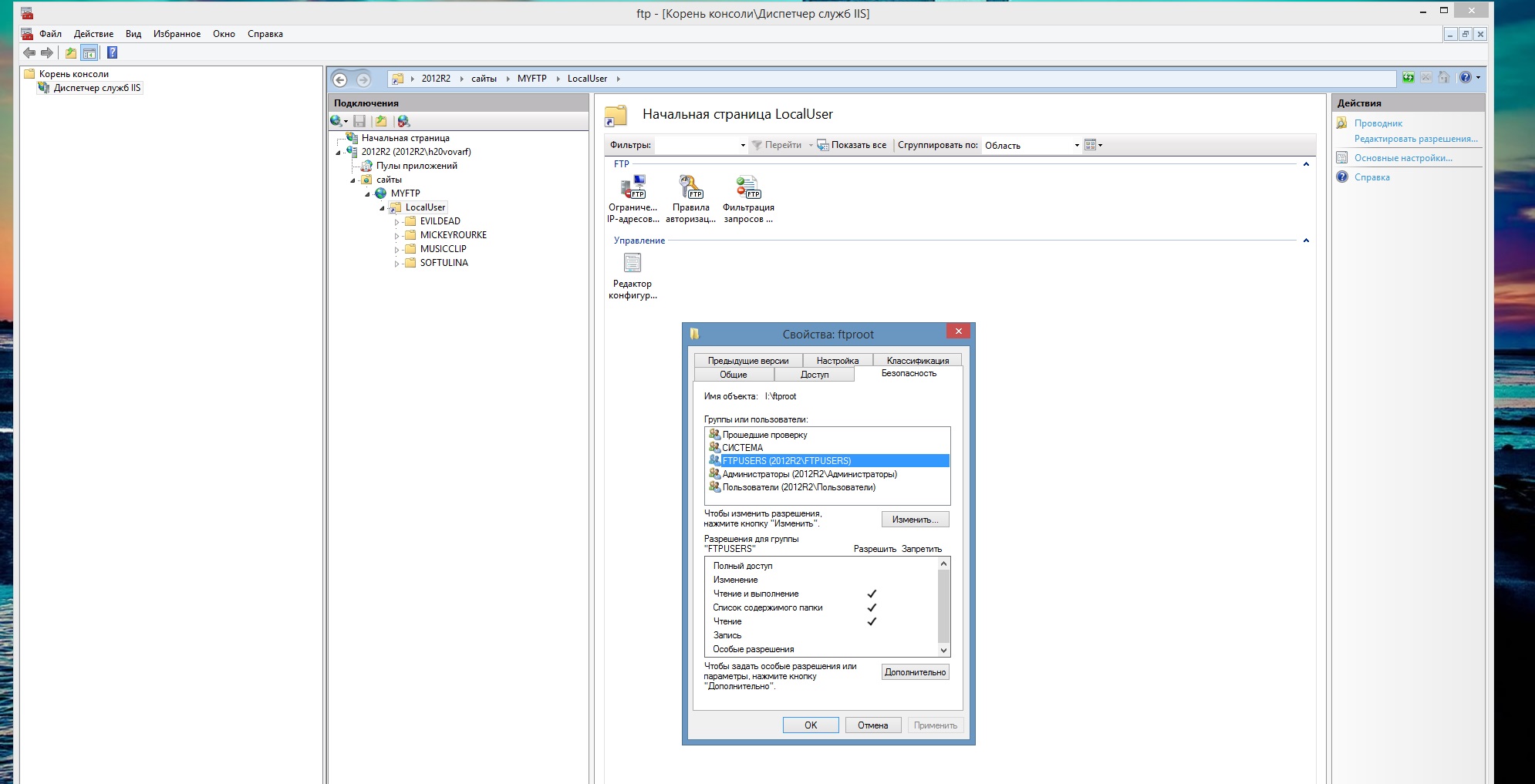Screen dimensions: 1535x784
Task: Click the help icon in the MMC toolbar
Action: (112, 52)
